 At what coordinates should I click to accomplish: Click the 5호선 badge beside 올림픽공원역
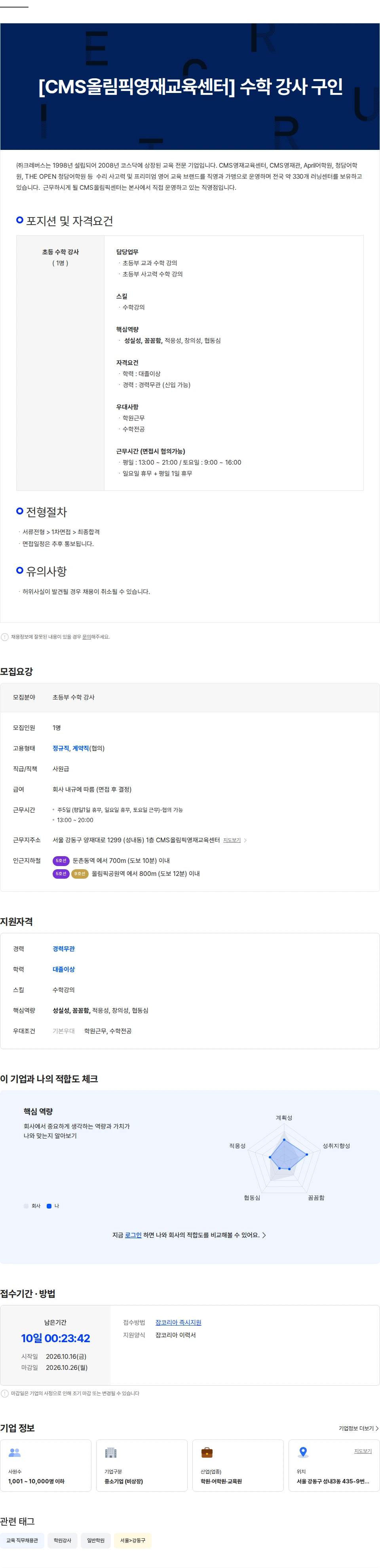[61, 874]
